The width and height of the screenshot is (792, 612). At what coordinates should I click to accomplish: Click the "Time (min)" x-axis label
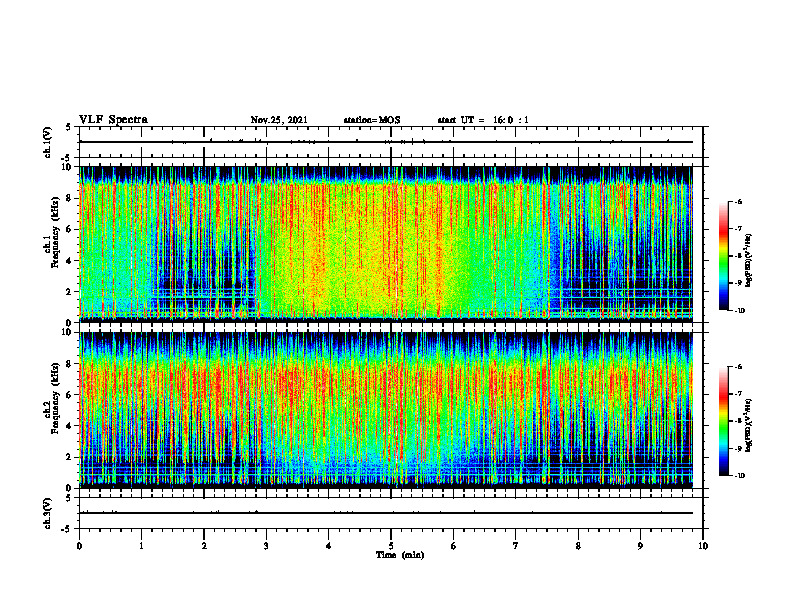click(400, 555)
